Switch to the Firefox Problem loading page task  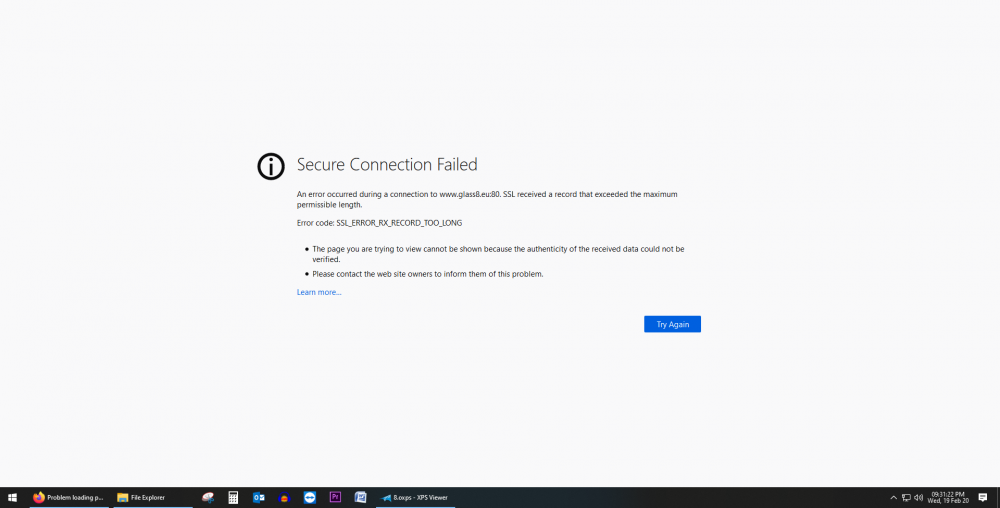[x=69, y=497]
